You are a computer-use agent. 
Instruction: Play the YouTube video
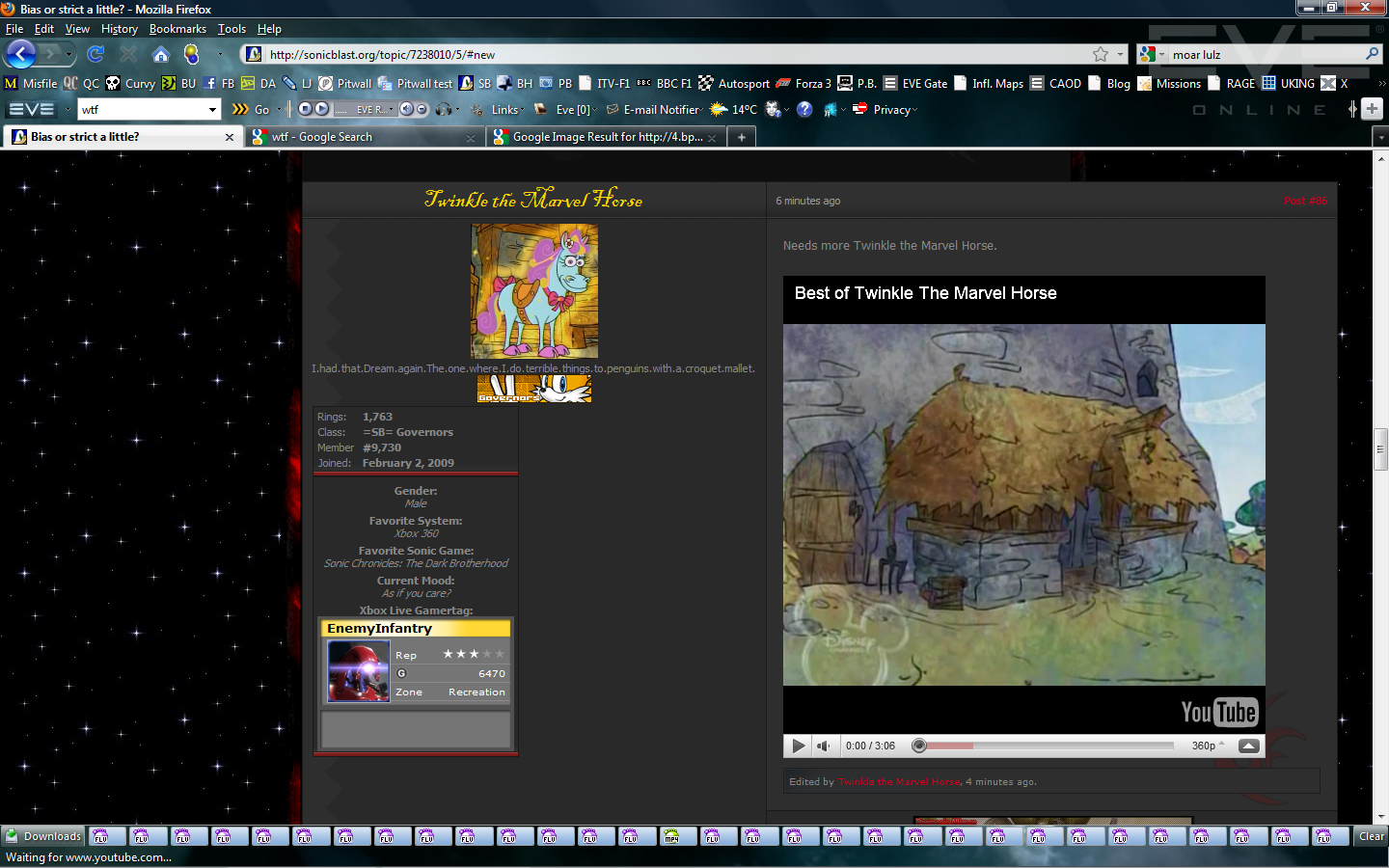click(798, 746)
